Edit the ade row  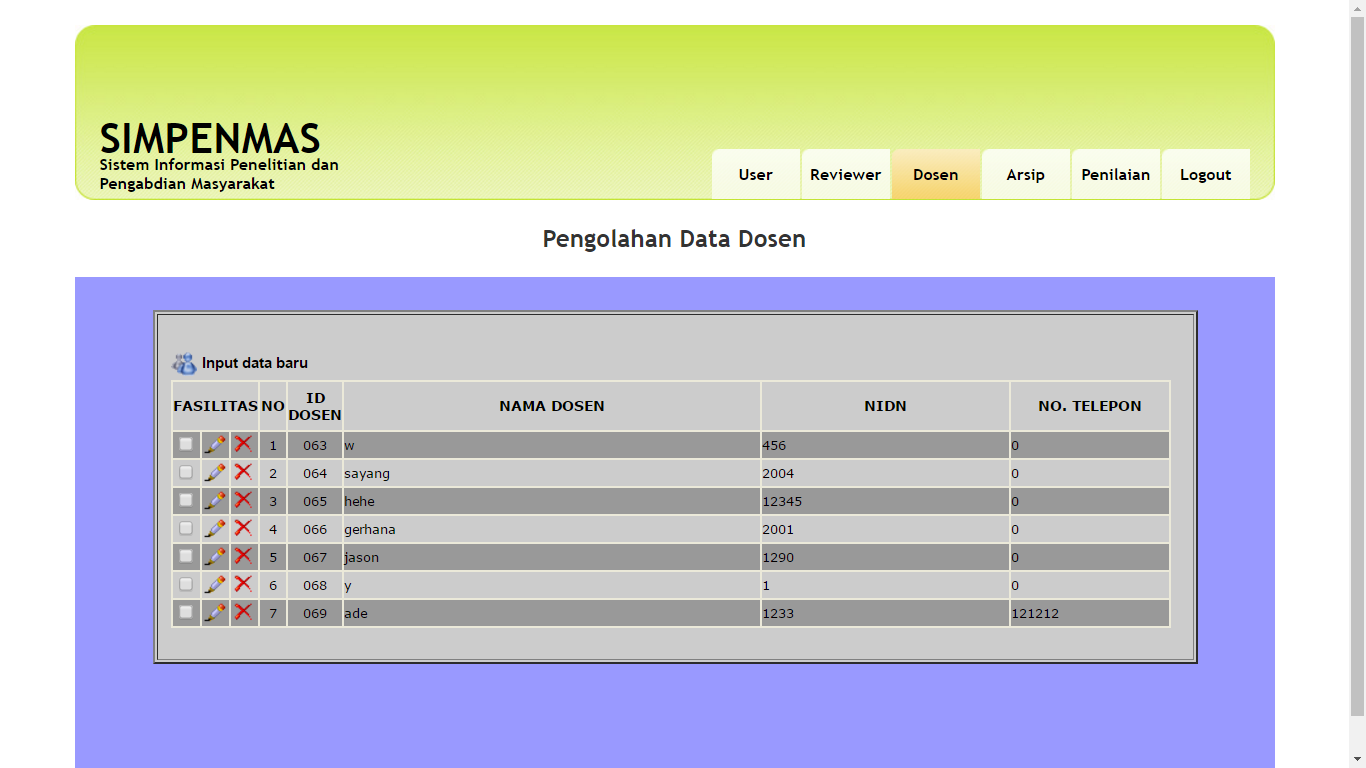pyautogui.click(x=215, y=612)
